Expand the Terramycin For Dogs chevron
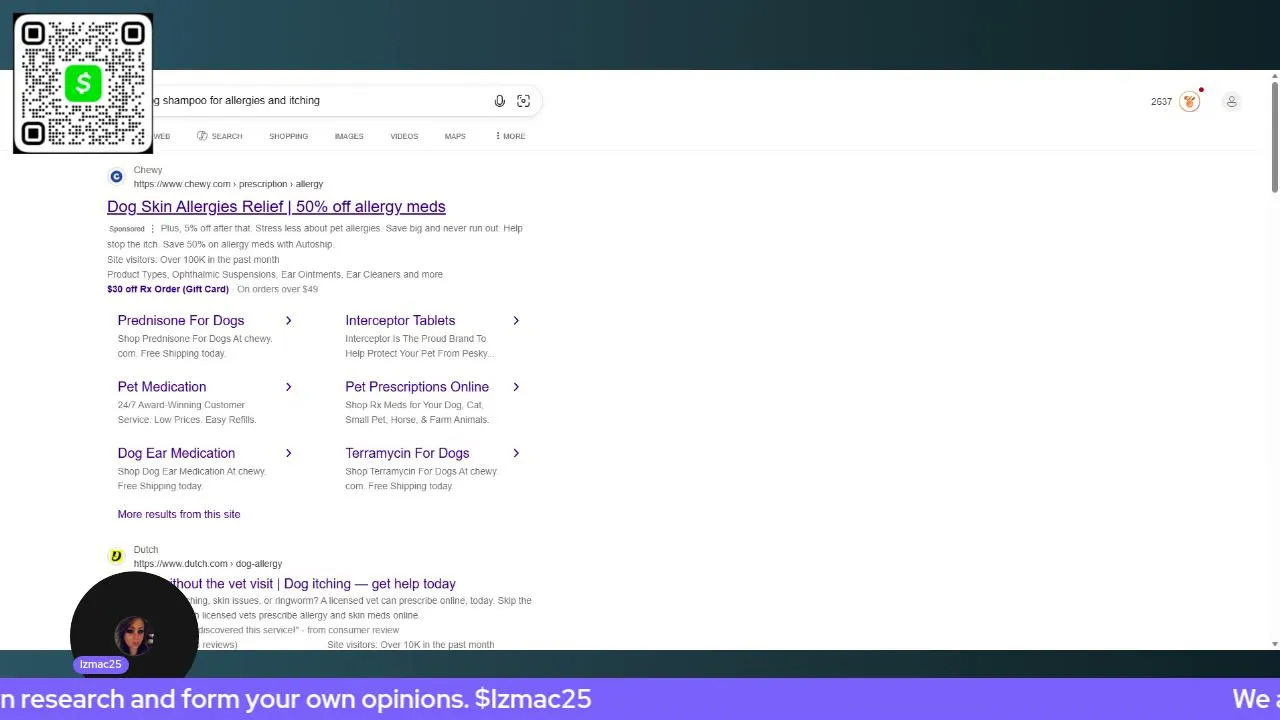Screen dimensions: 1280x720 coord(516,453)
